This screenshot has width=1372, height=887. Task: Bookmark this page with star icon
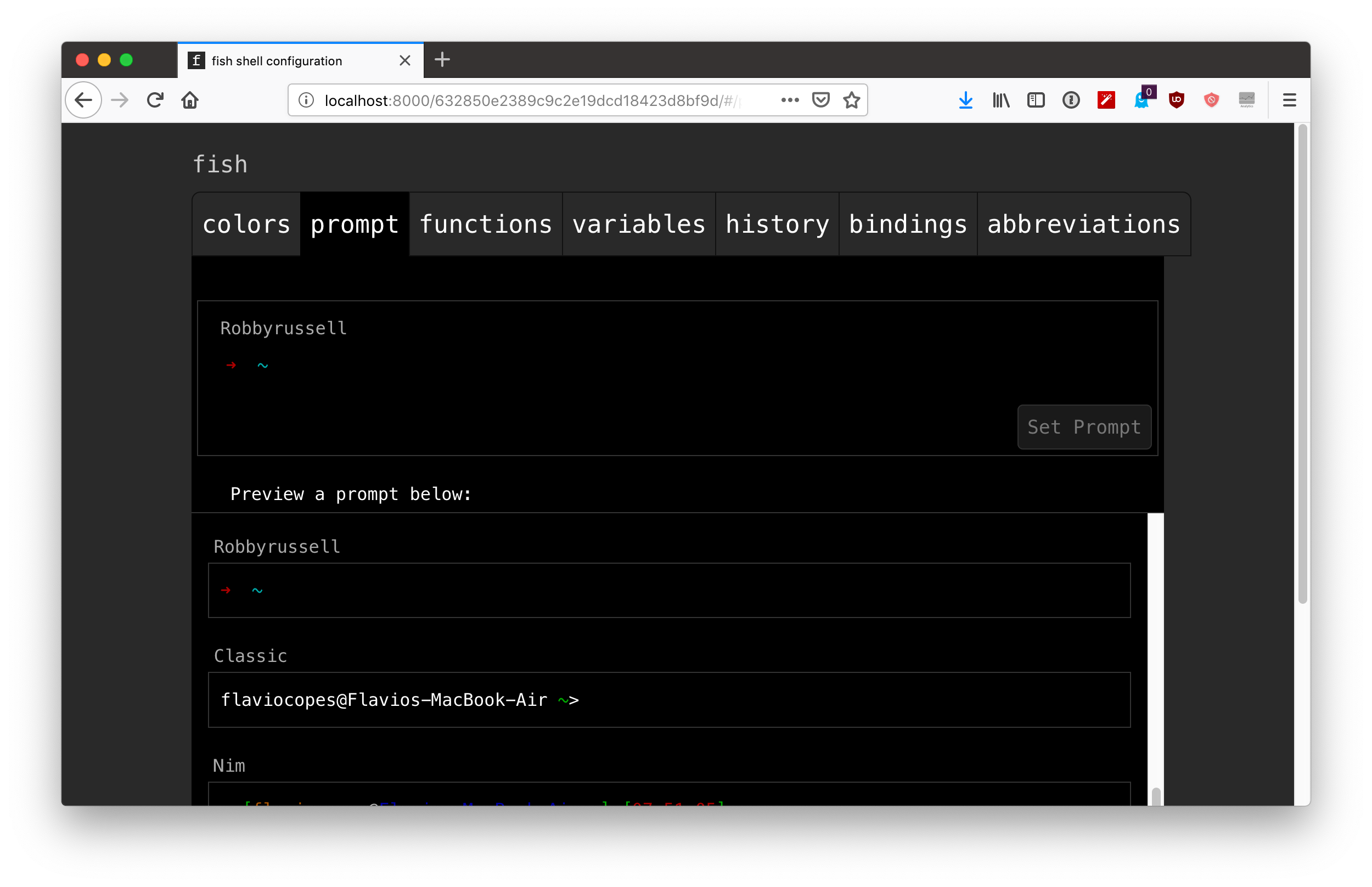point(852,100)
